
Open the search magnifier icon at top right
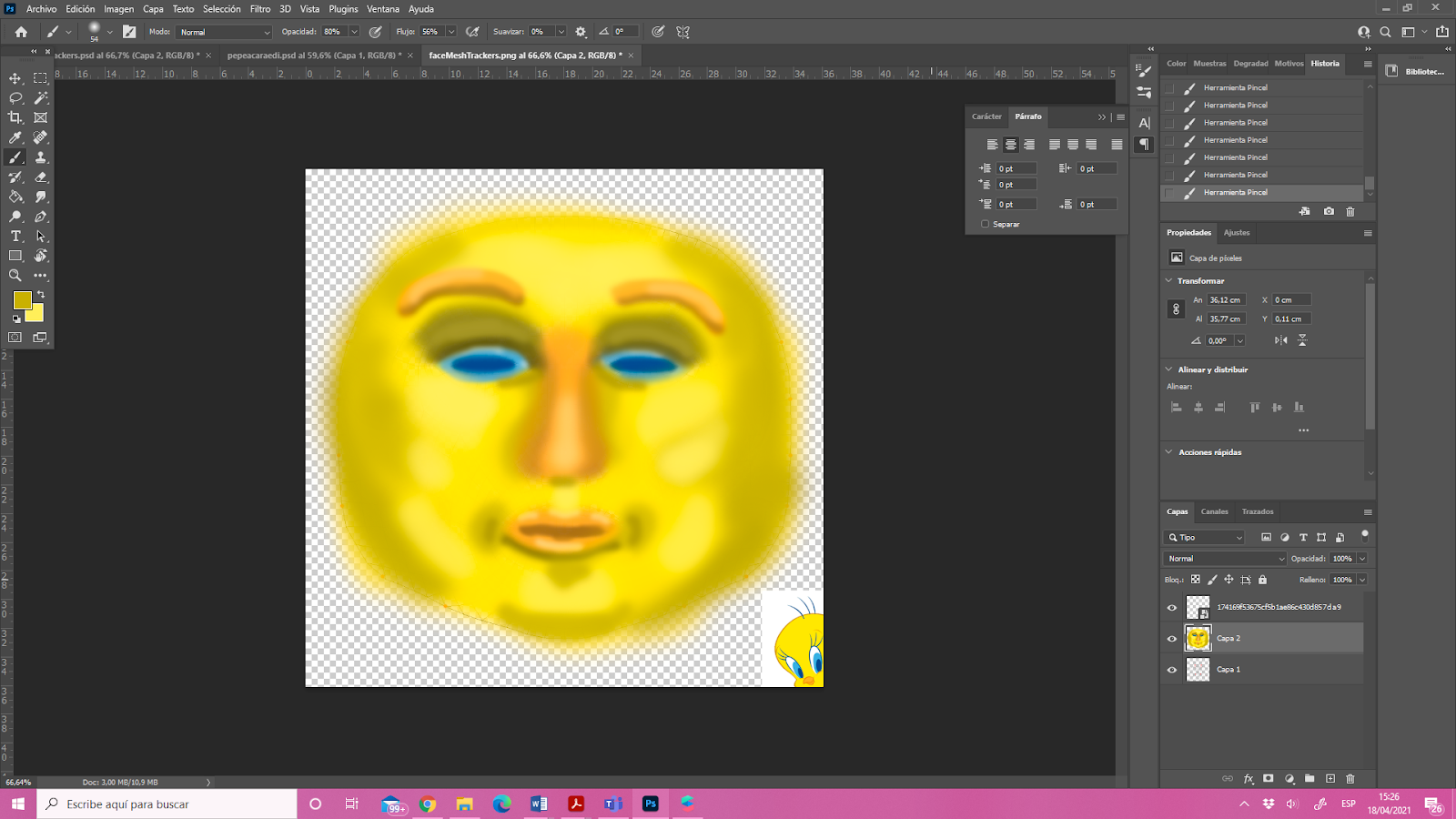pos(1385,32)
